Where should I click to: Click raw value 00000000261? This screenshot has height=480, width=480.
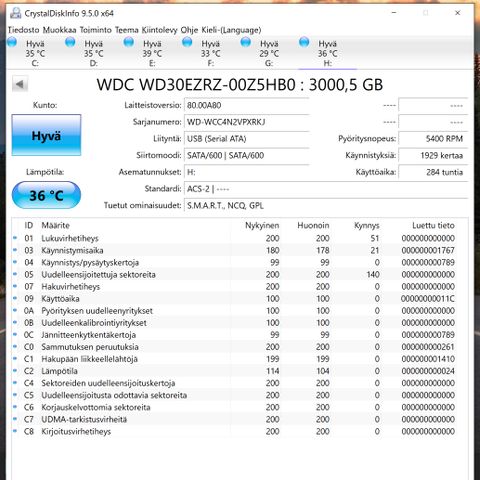(x=428, y=347)
